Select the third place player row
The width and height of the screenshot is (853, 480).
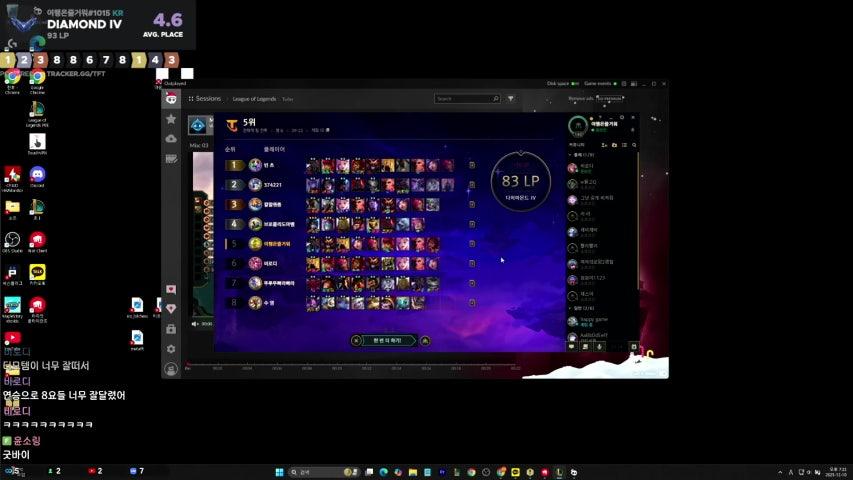(350, 204)
